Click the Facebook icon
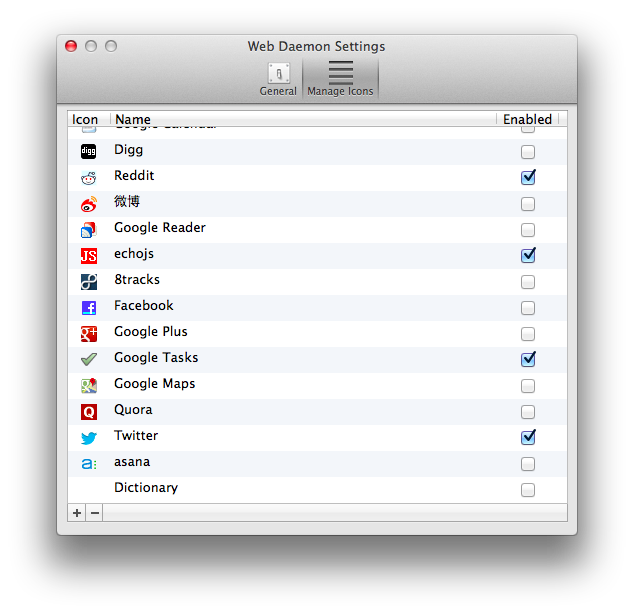This screenshot has width=634, height=614. tap(89, 308)
